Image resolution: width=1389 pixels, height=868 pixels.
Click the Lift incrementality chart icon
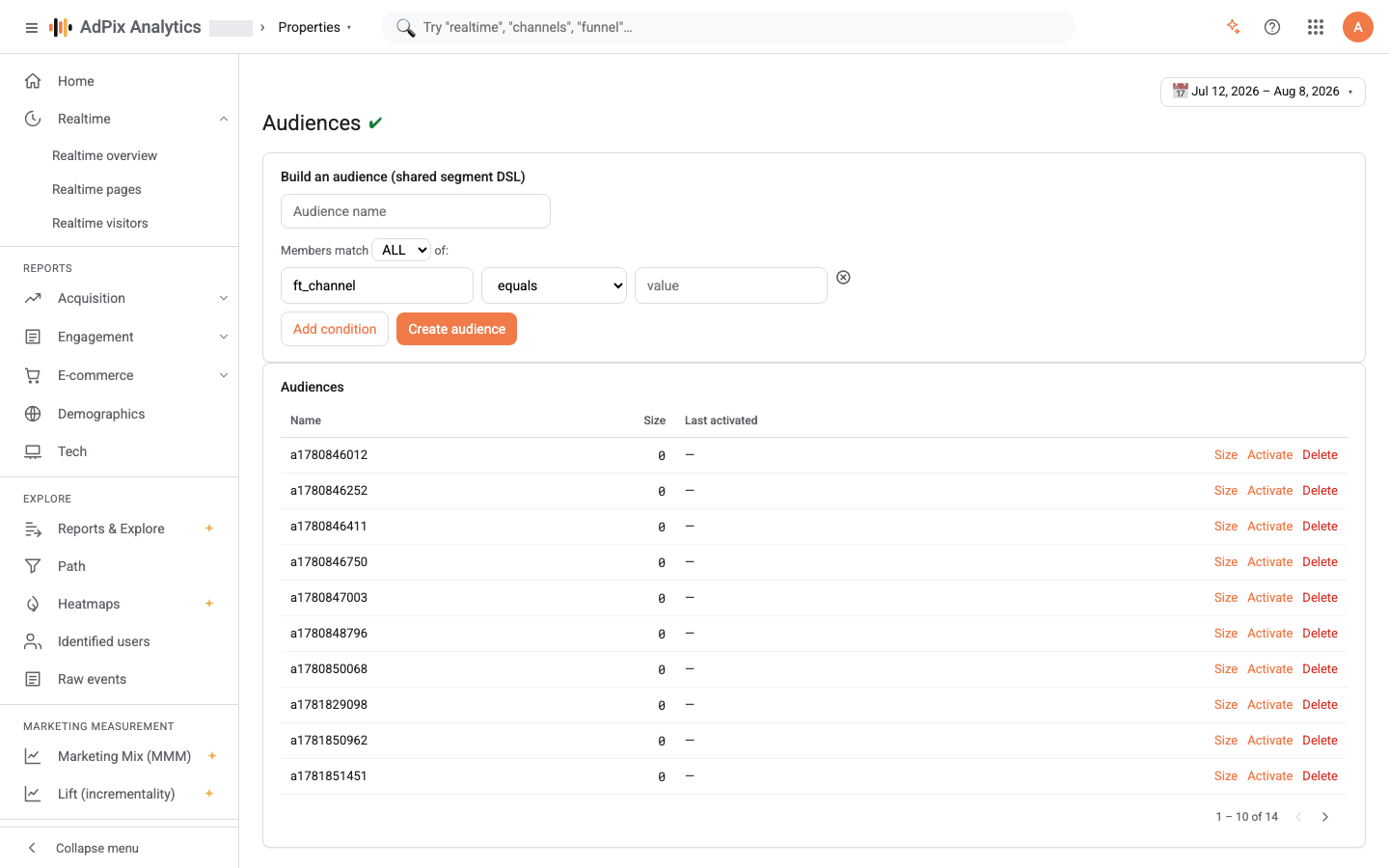(33, 794)
